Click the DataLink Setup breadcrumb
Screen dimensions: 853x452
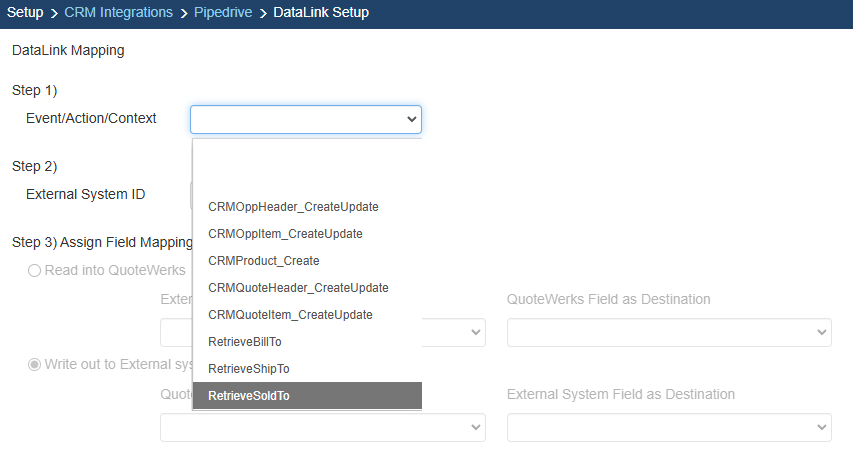click(321, 13)
